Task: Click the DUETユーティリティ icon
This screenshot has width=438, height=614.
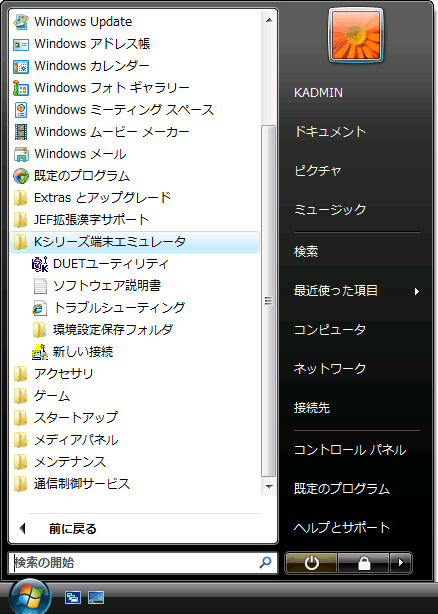Action: tap(40, 264)
